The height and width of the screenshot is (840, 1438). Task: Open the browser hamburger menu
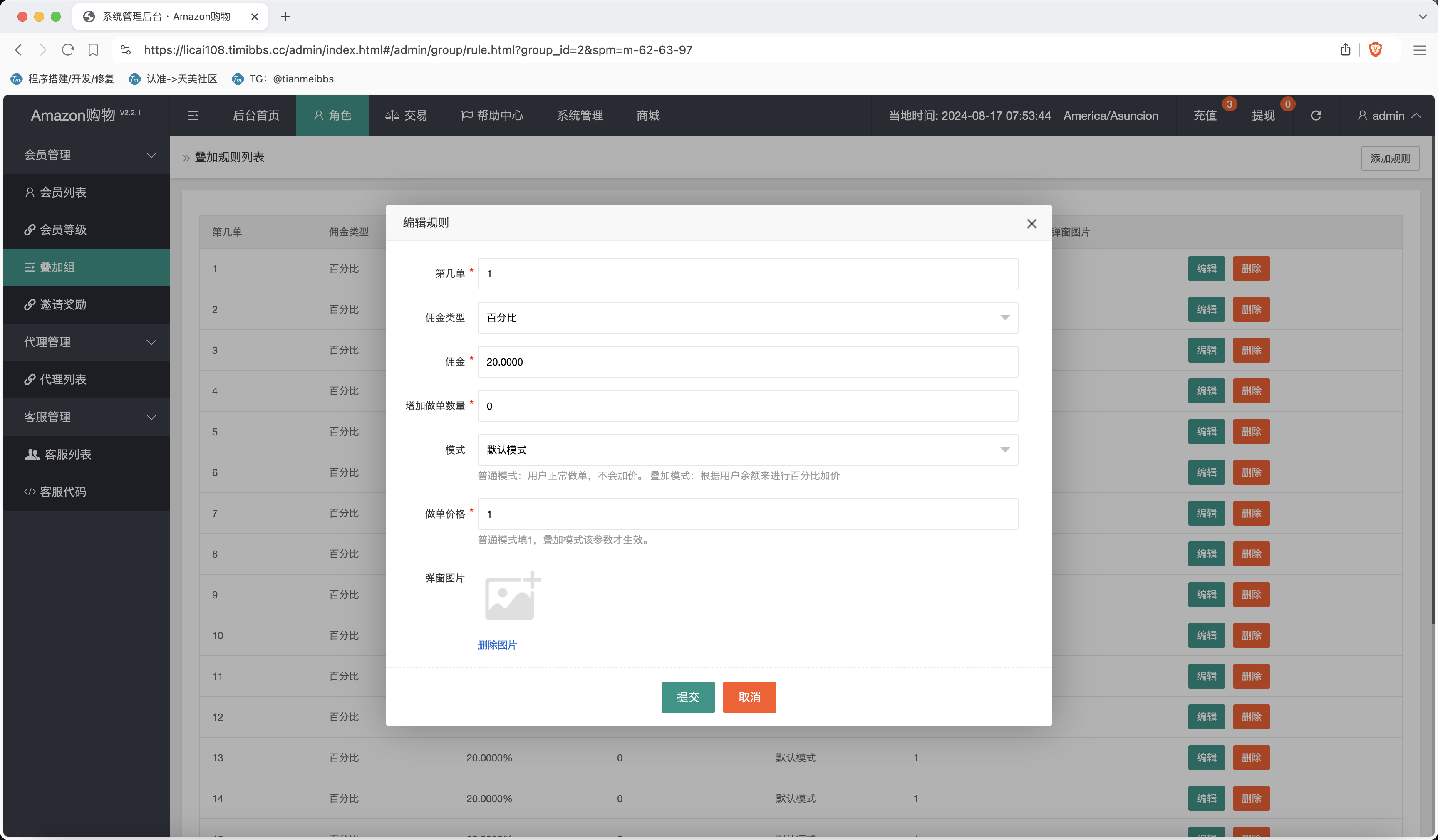[x=1419, y=49]
